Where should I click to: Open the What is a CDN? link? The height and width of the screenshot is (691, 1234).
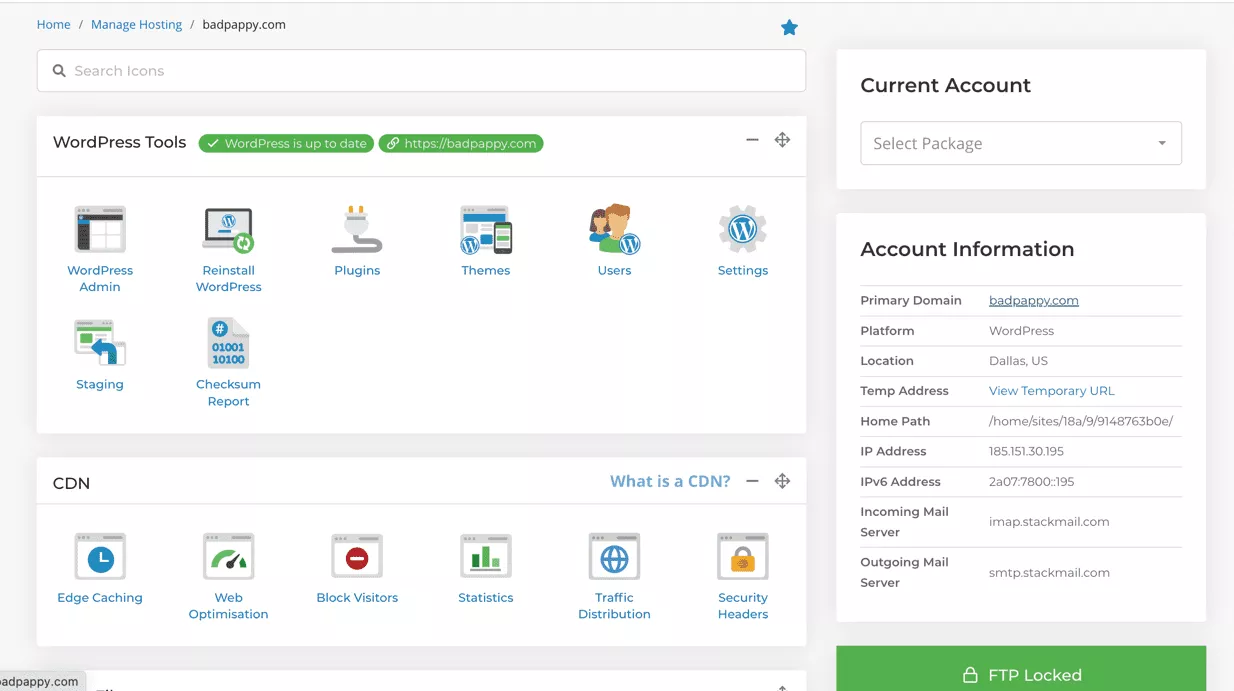coord(670,481)
